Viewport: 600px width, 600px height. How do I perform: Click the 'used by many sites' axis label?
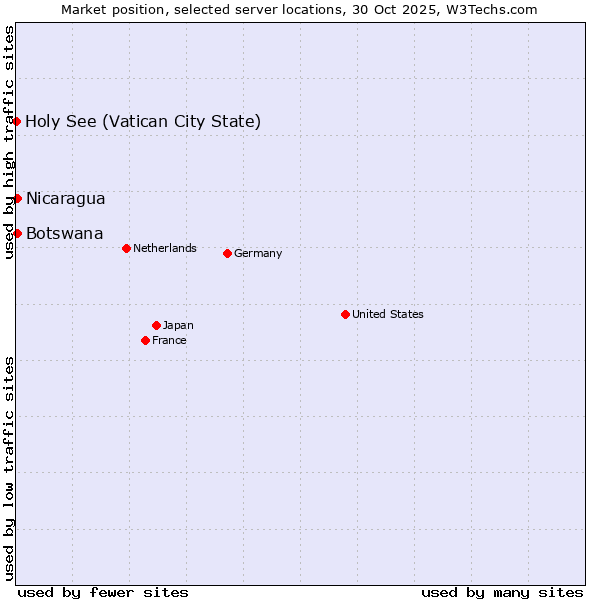[502, 592]
